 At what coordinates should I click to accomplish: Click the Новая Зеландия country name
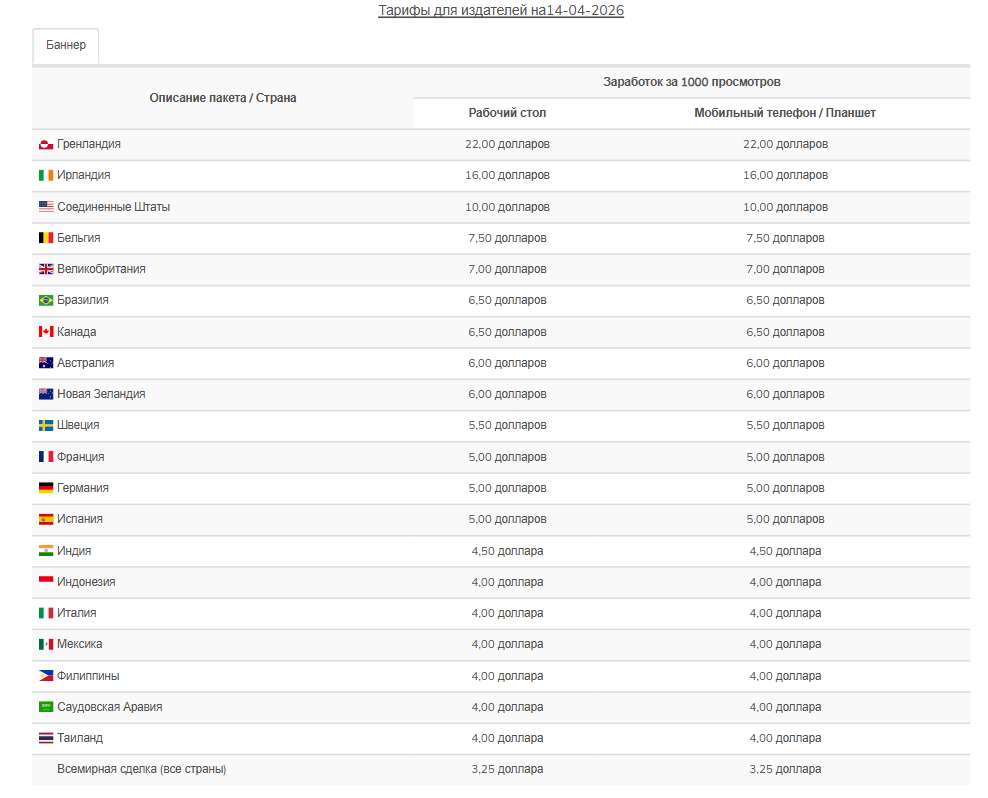click(x=101, y=394)
